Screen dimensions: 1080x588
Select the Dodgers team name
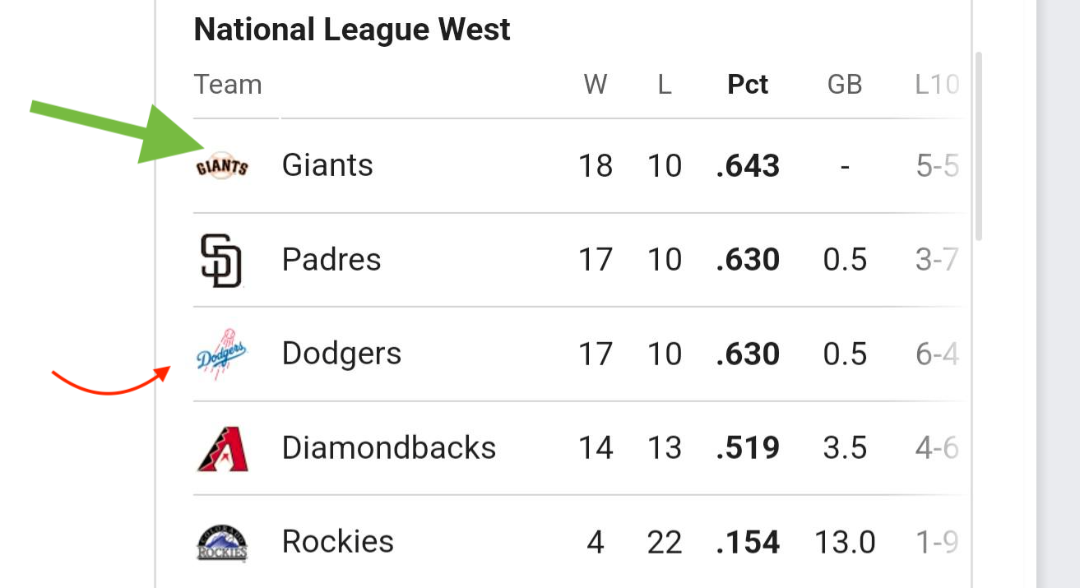[342, 354]
